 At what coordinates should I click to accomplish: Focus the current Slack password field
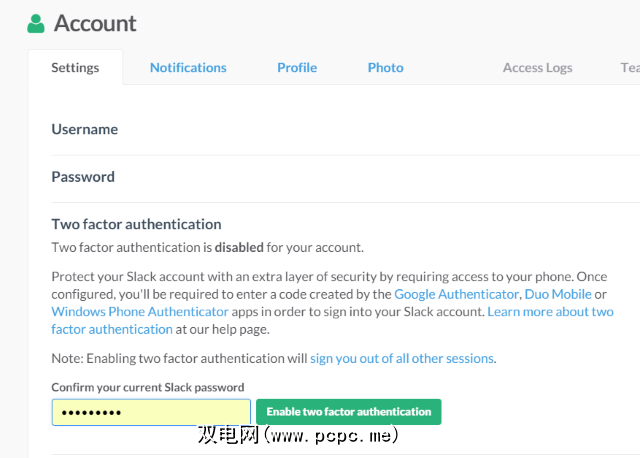pyautogui.click(x=151, y=412)
